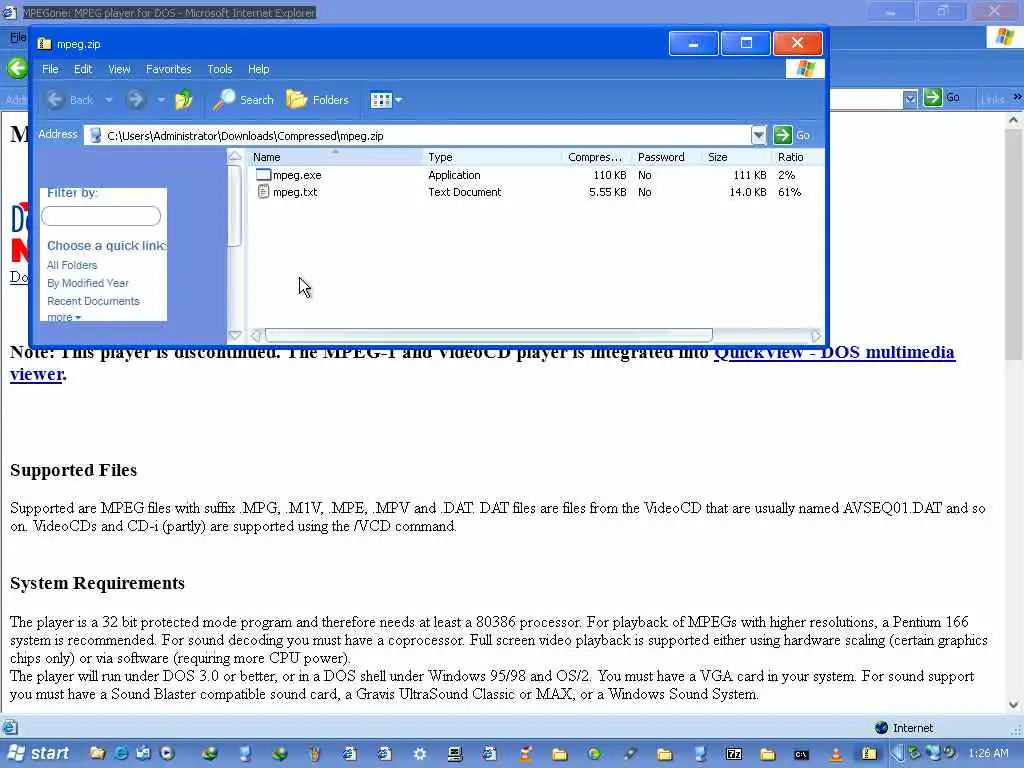Screen dimensions: 1024x768
Task: Open the Favorites menu
Action: (x=168, y=69)
